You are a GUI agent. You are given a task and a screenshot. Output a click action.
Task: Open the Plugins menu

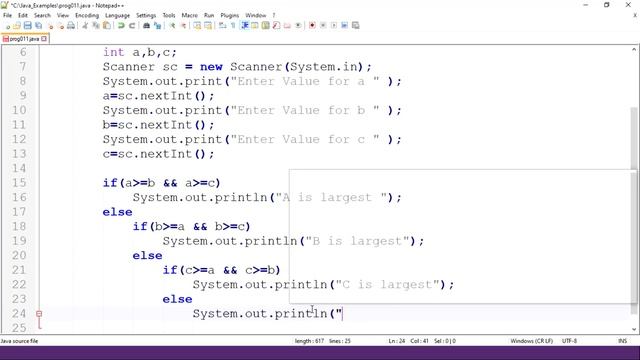coord(229,16)
